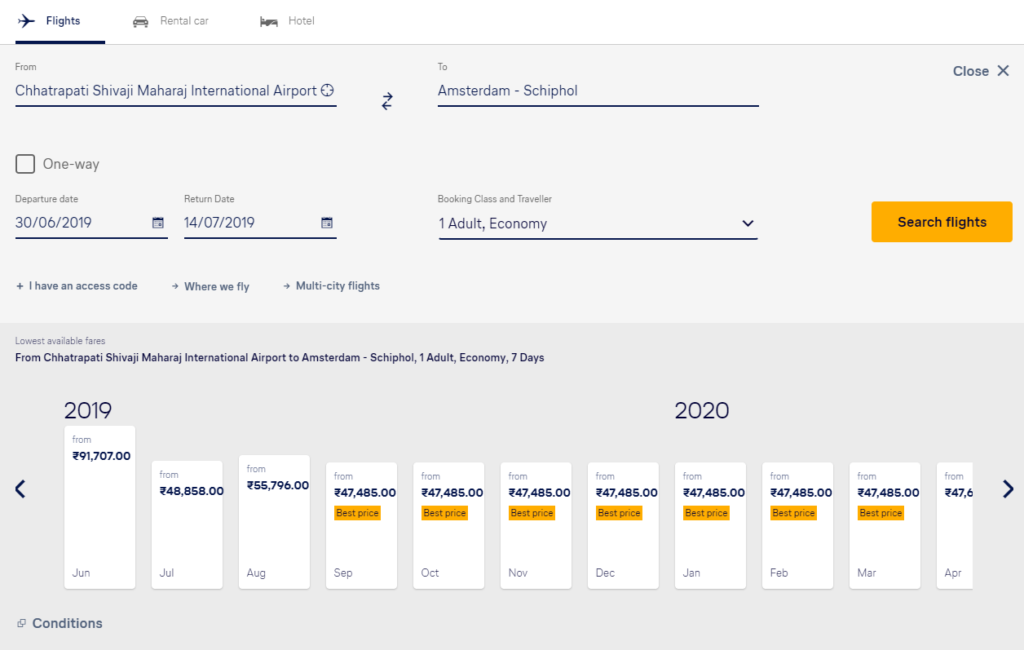Viewport: 1024px width, 650px height.
Task: Switch to the Hotel tab
Action: coord(287,22)
